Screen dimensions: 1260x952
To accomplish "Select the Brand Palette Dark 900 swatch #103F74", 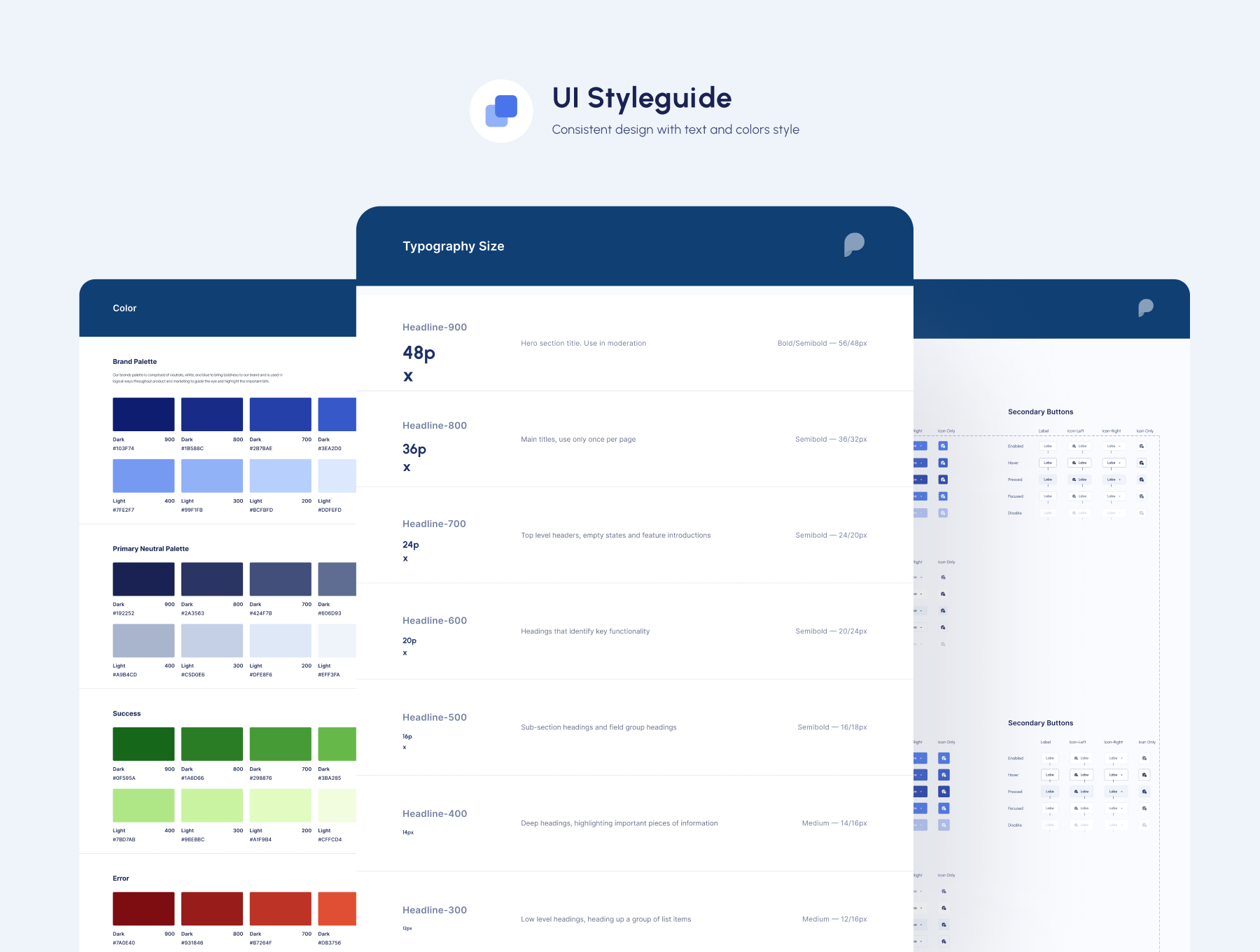I will (x=143, y=414).
